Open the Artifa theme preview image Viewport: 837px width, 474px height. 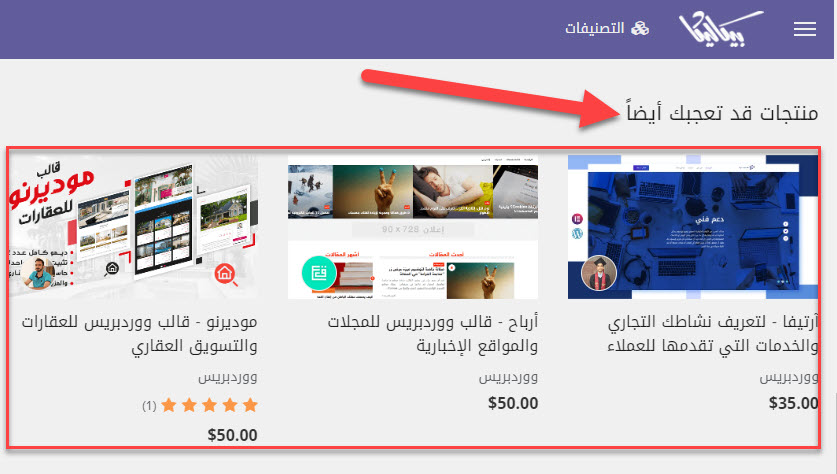pos(693,227)
